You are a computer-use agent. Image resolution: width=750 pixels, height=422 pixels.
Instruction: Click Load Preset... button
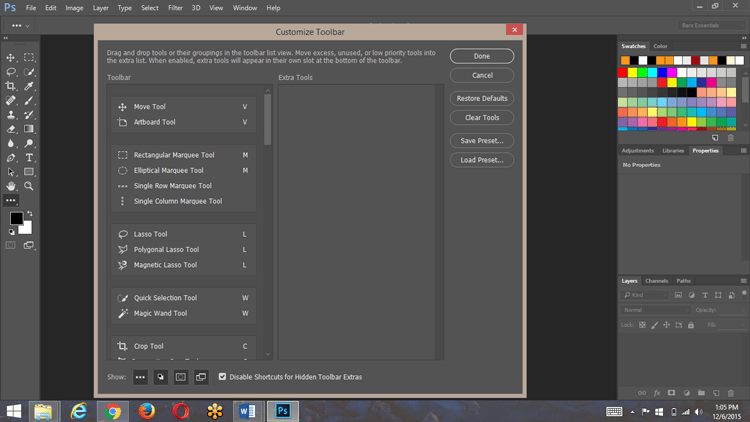tap(482, 160)
